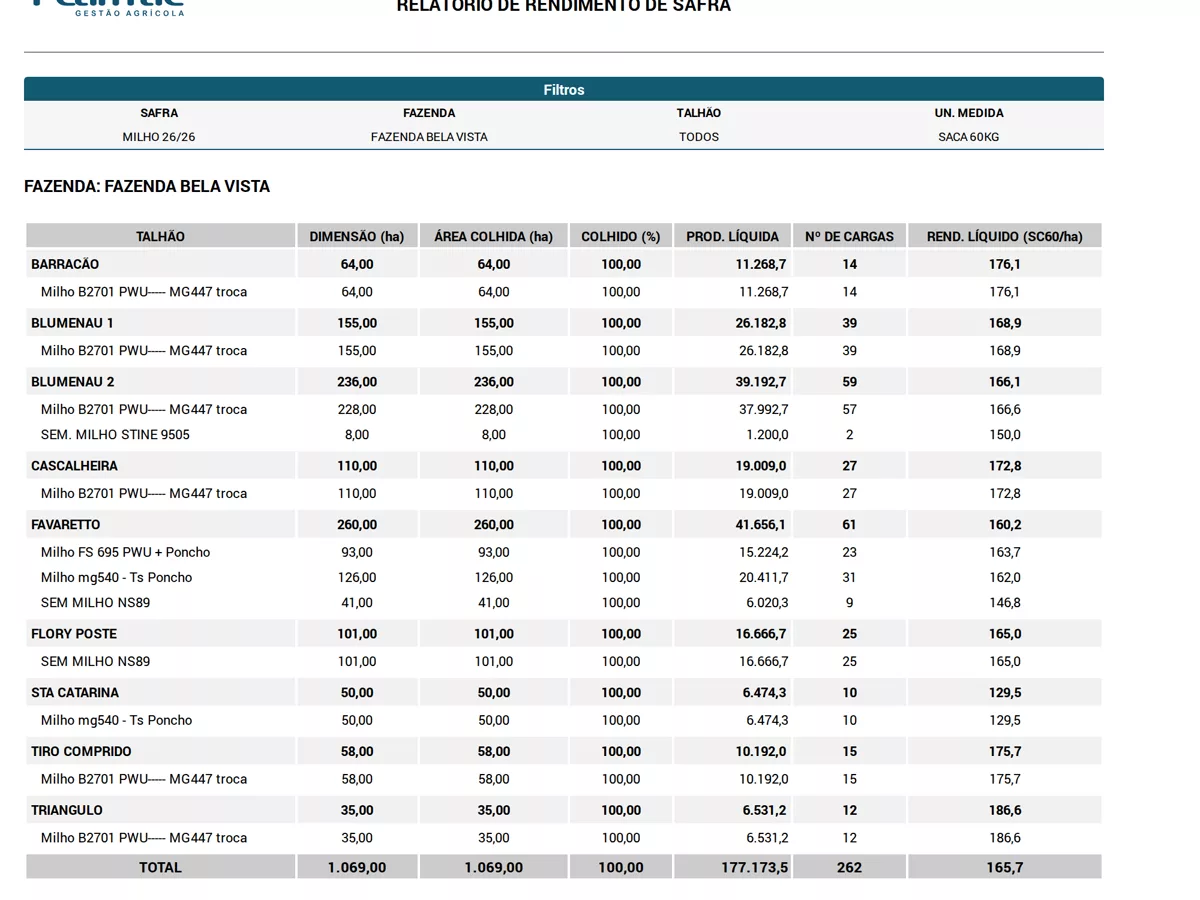The height and width of the screenshot is (900, 1200).
Task: Click the "146,8" yield value
Action: point(1004,603)
